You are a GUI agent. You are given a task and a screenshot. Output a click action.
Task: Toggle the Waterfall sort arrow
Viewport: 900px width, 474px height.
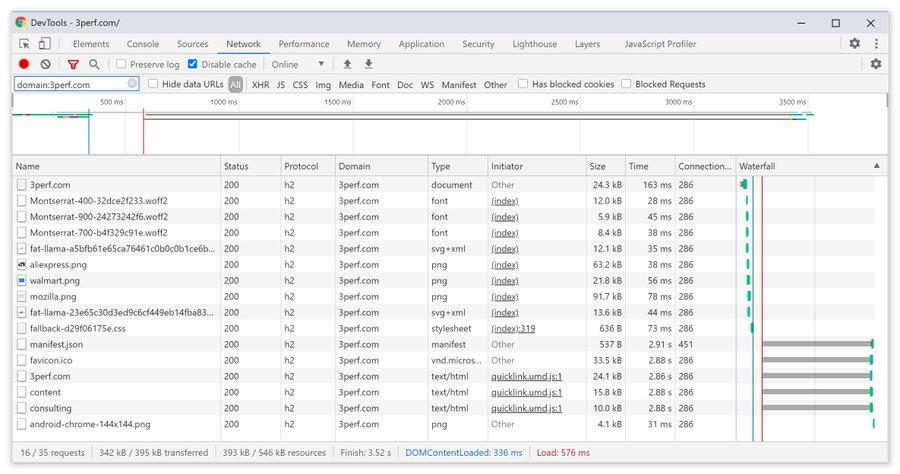point(876,166)
